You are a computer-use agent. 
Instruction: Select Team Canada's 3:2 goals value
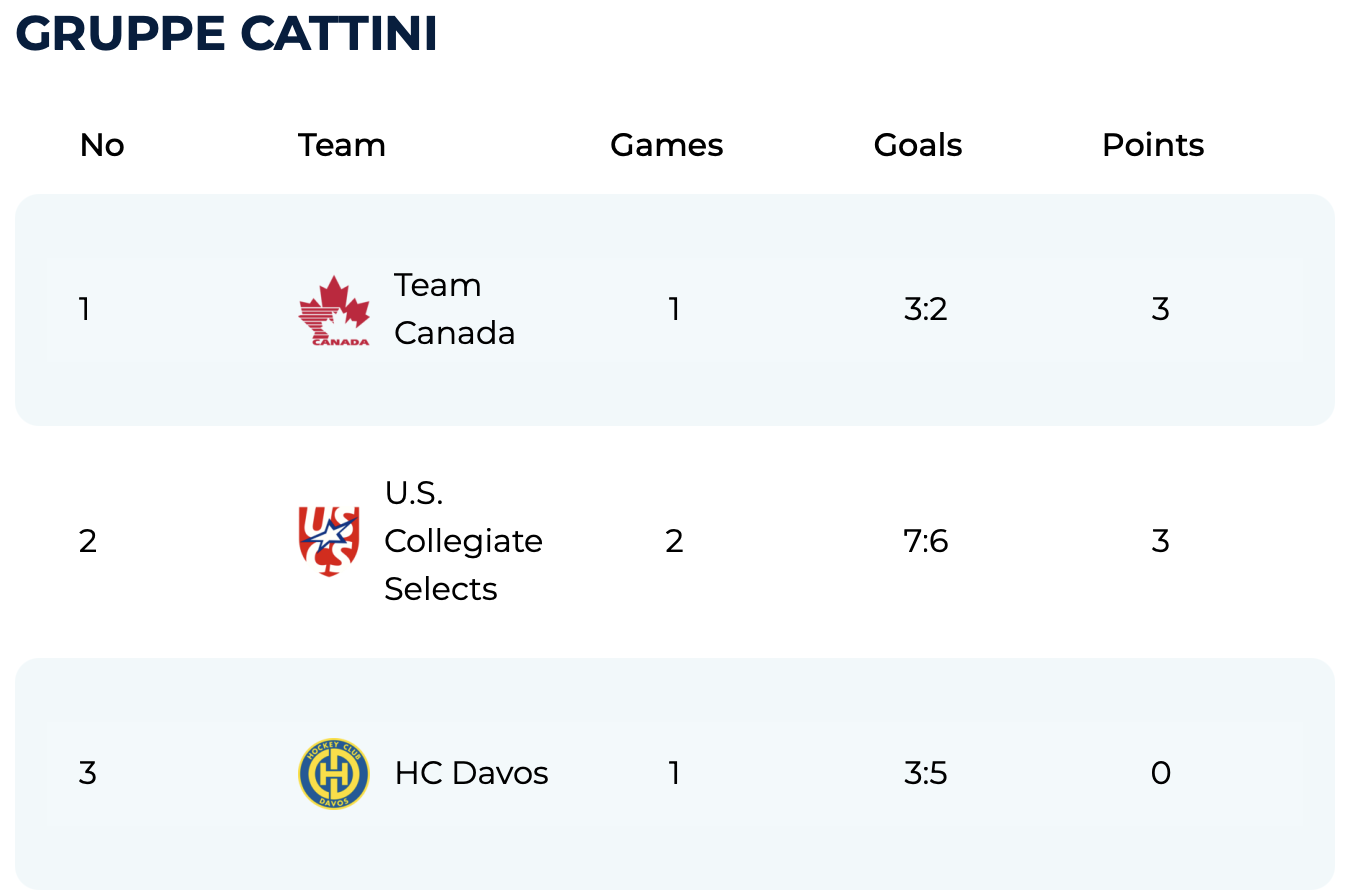pos(925,309)
